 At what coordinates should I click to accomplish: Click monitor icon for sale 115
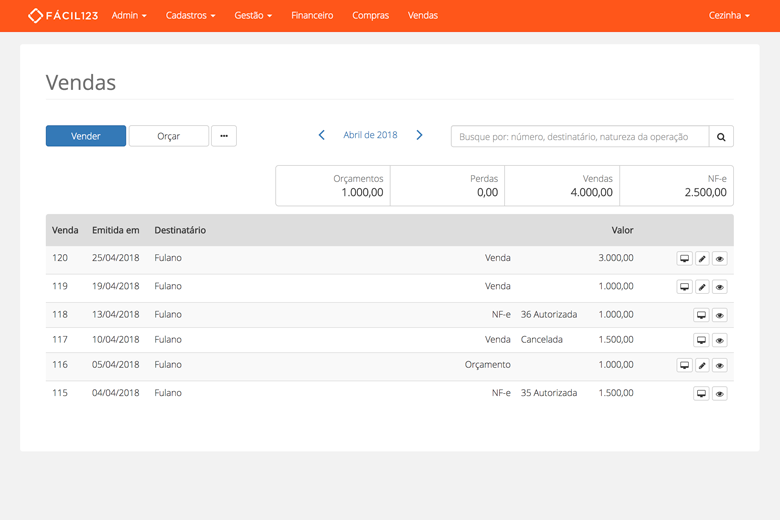[701, 394]
